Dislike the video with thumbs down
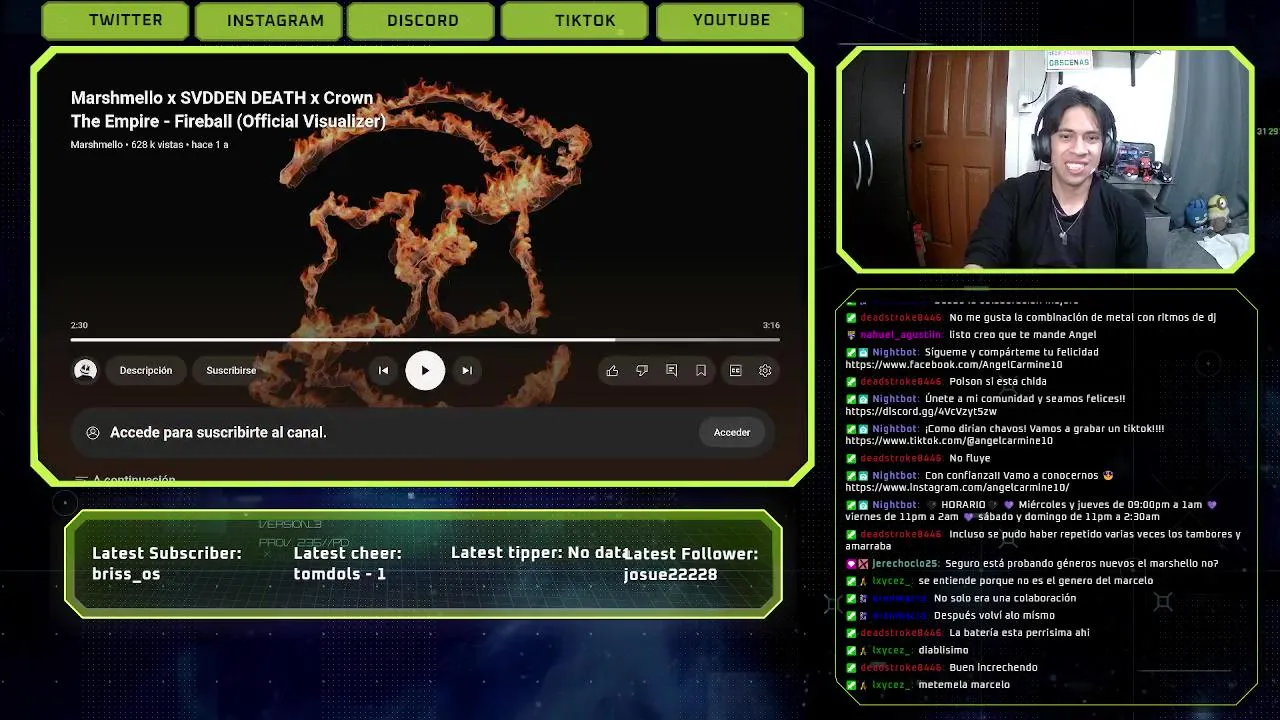 [x=642, y=370]
